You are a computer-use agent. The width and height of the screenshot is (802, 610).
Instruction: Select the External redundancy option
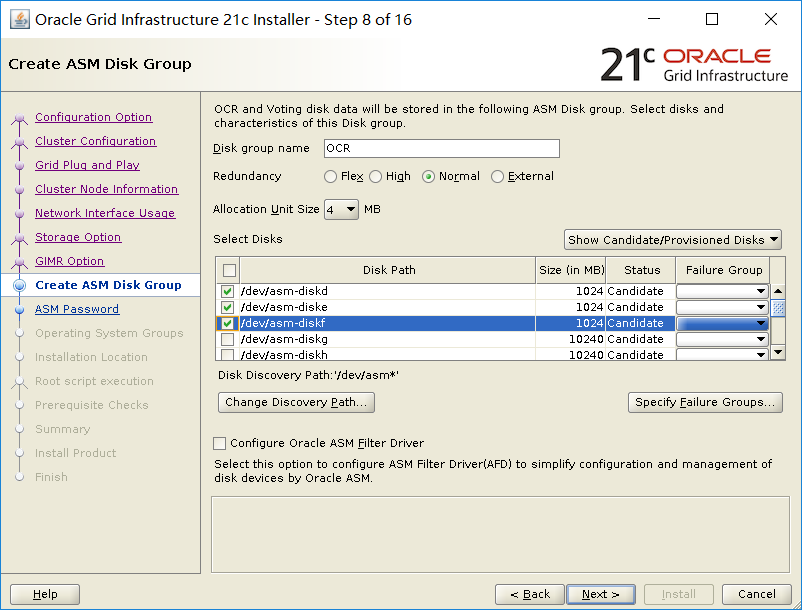pos(497,176)
